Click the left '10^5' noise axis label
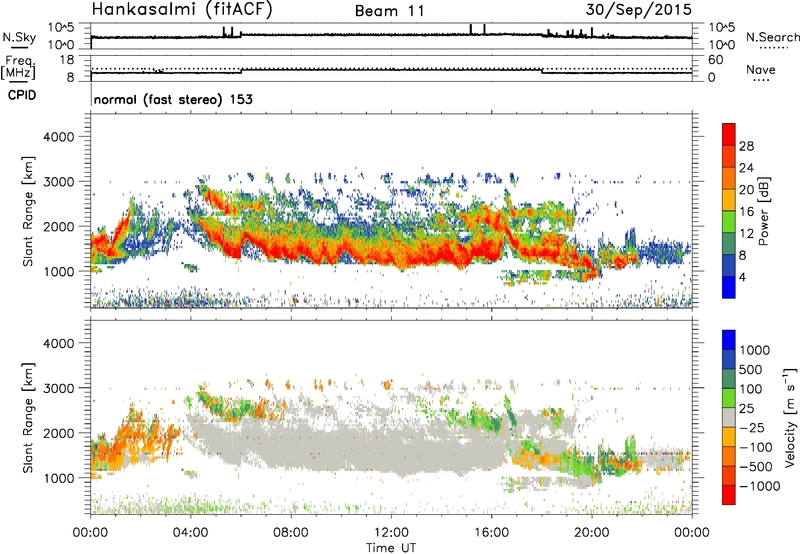 click(61, 27)
